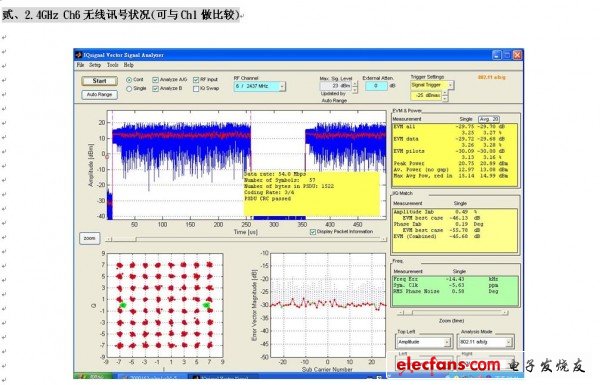Screen dimensions: 600x385
Task: Click the Auto Range button
Action: pyautogui.click(x=99, y=94)
